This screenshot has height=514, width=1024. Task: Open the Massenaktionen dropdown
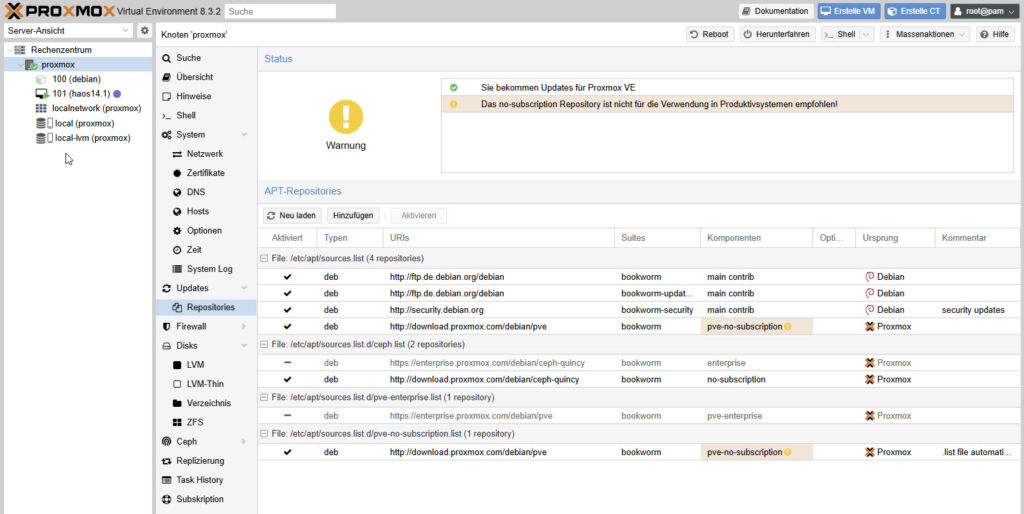926,34
